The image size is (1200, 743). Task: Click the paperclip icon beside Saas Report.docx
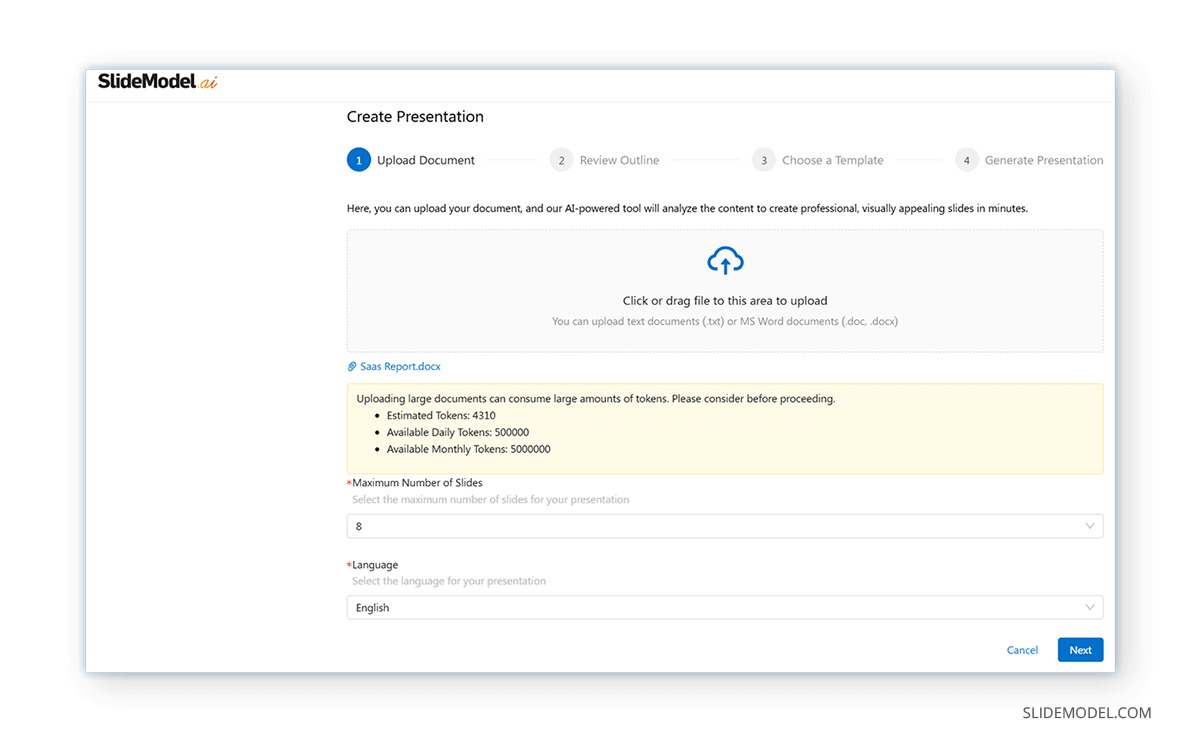pyautogui.click(x=351, y=366)
